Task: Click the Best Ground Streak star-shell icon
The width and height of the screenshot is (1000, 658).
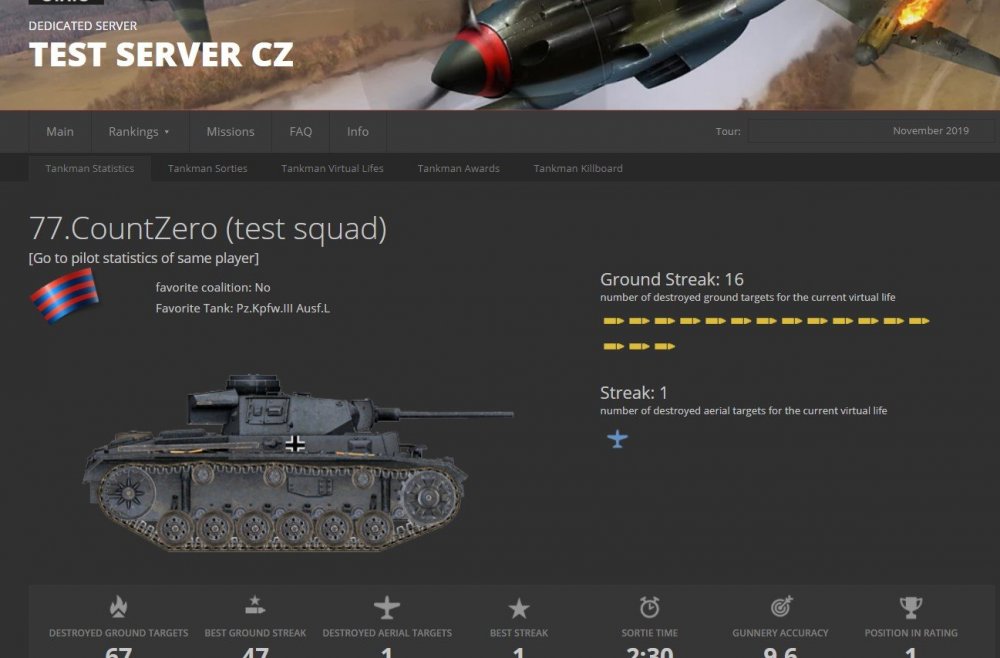Action: (x=255, y=606)
